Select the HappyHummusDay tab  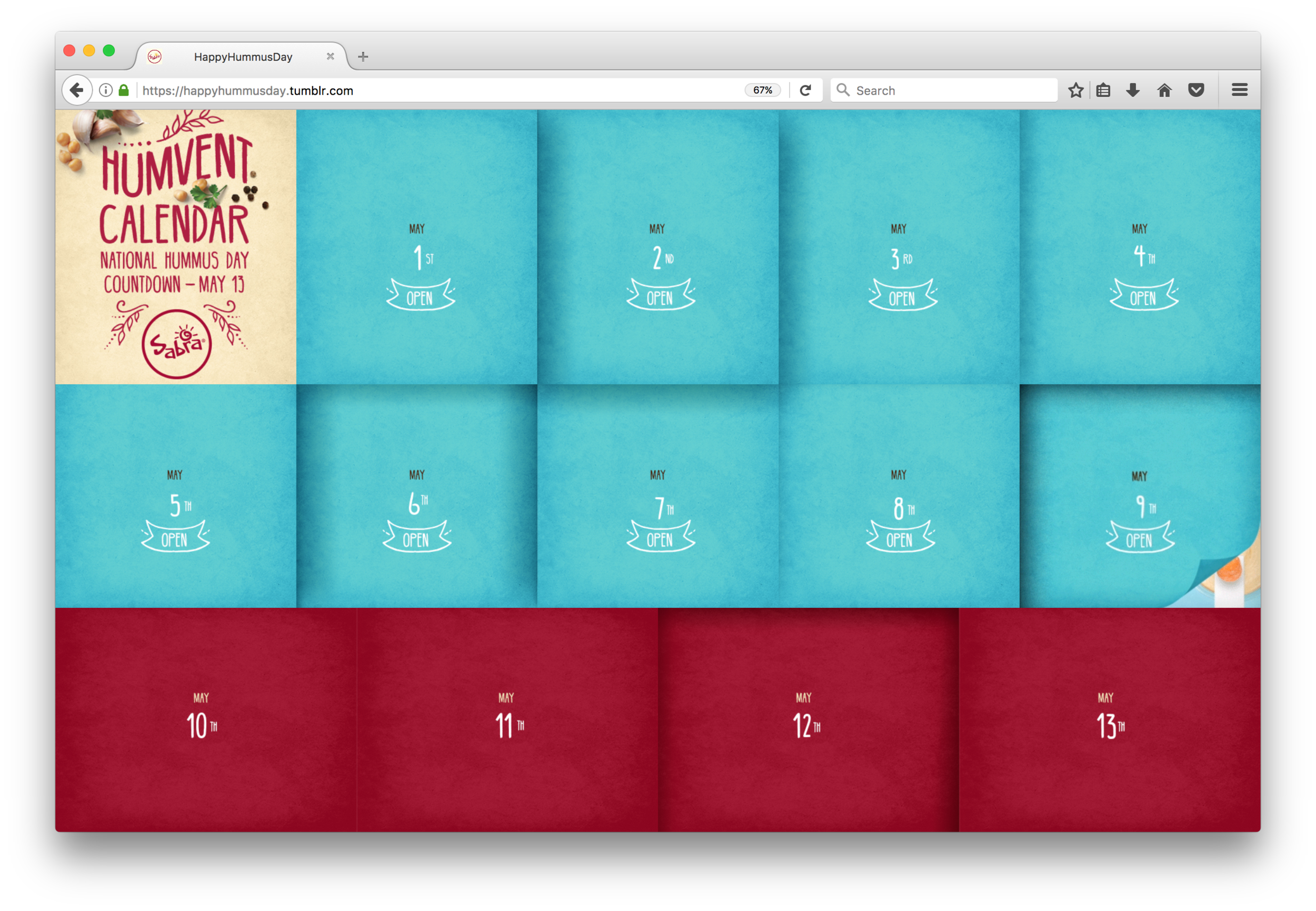coord(243,57)
